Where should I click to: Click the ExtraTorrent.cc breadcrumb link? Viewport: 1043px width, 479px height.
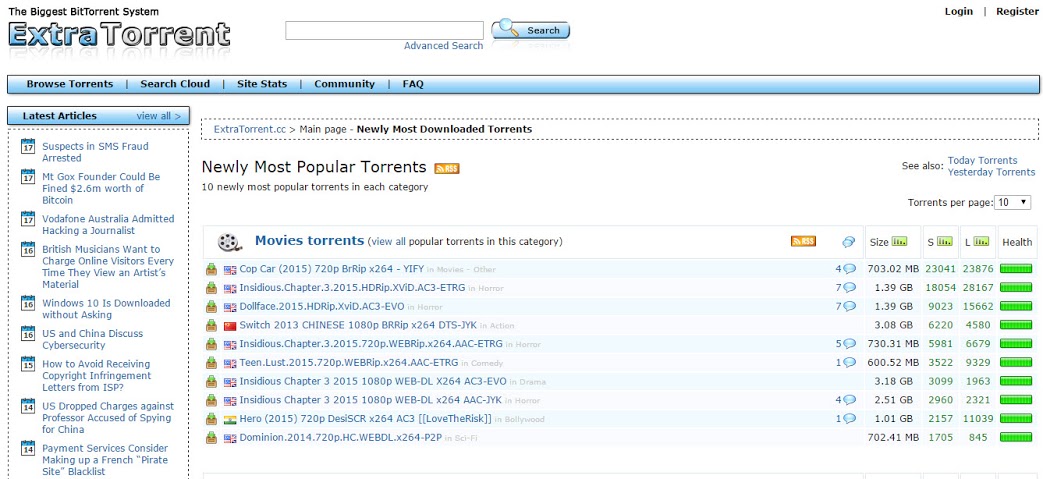coord(249,129)
